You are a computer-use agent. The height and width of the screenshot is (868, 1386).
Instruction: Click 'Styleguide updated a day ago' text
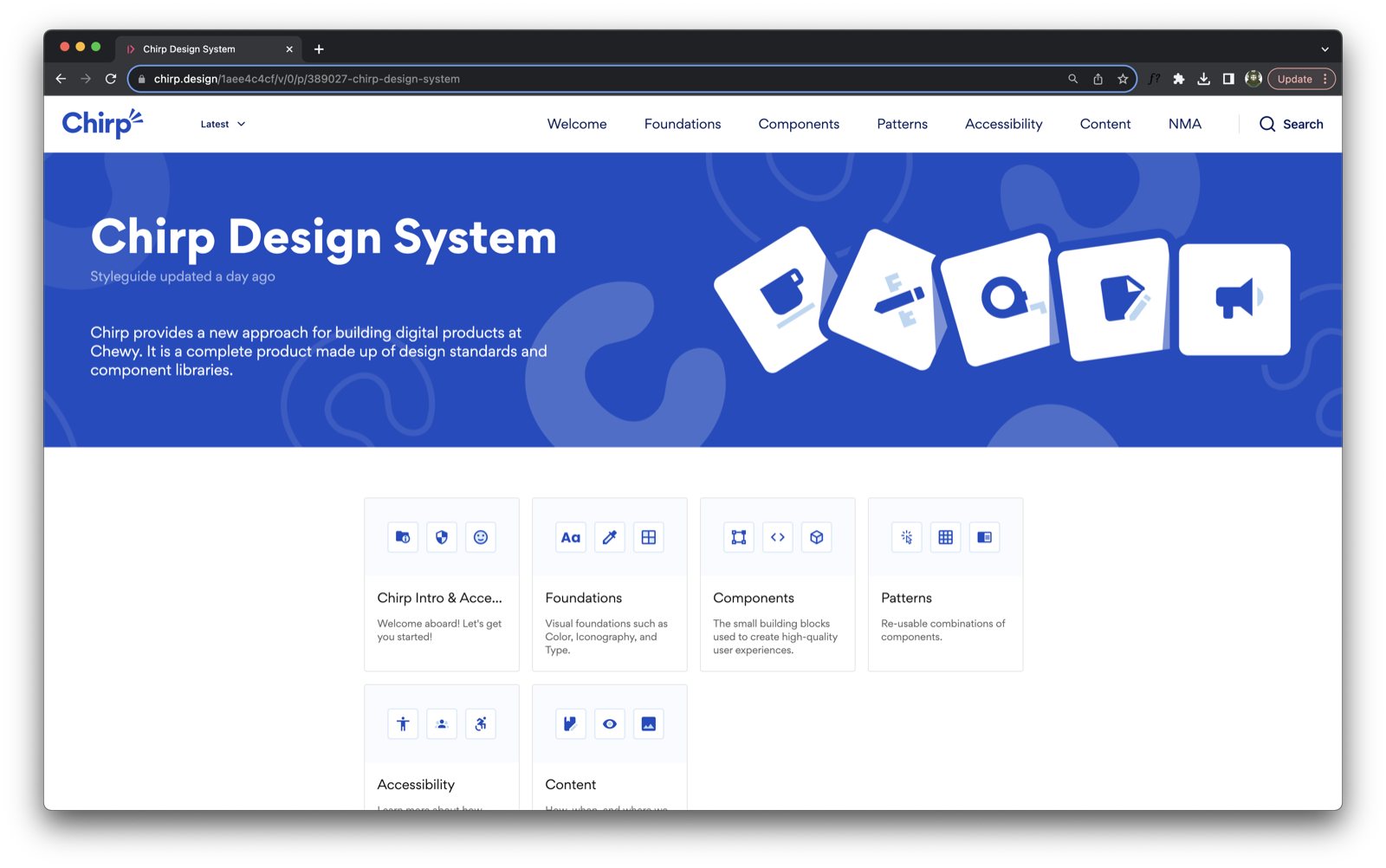click(183, 276)
